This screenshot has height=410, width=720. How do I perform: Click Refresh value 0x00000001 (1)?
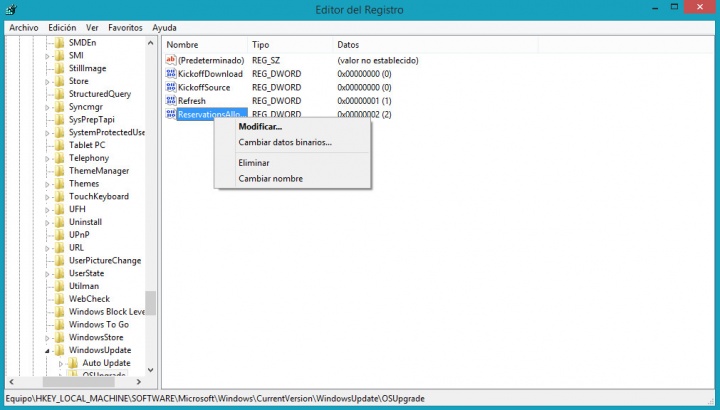[364, 101]
